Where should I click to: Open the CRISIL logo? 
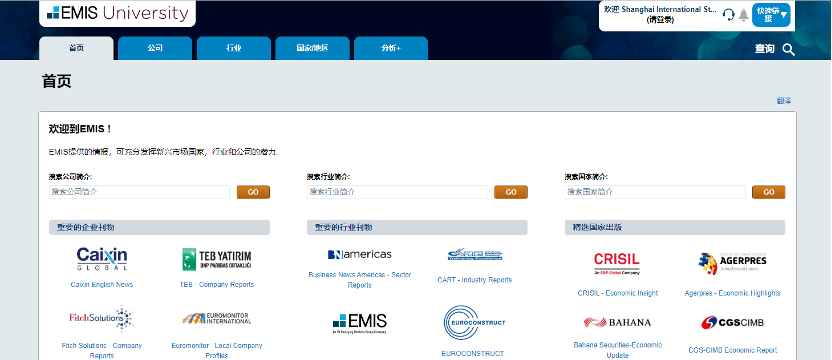pos(617,263)
